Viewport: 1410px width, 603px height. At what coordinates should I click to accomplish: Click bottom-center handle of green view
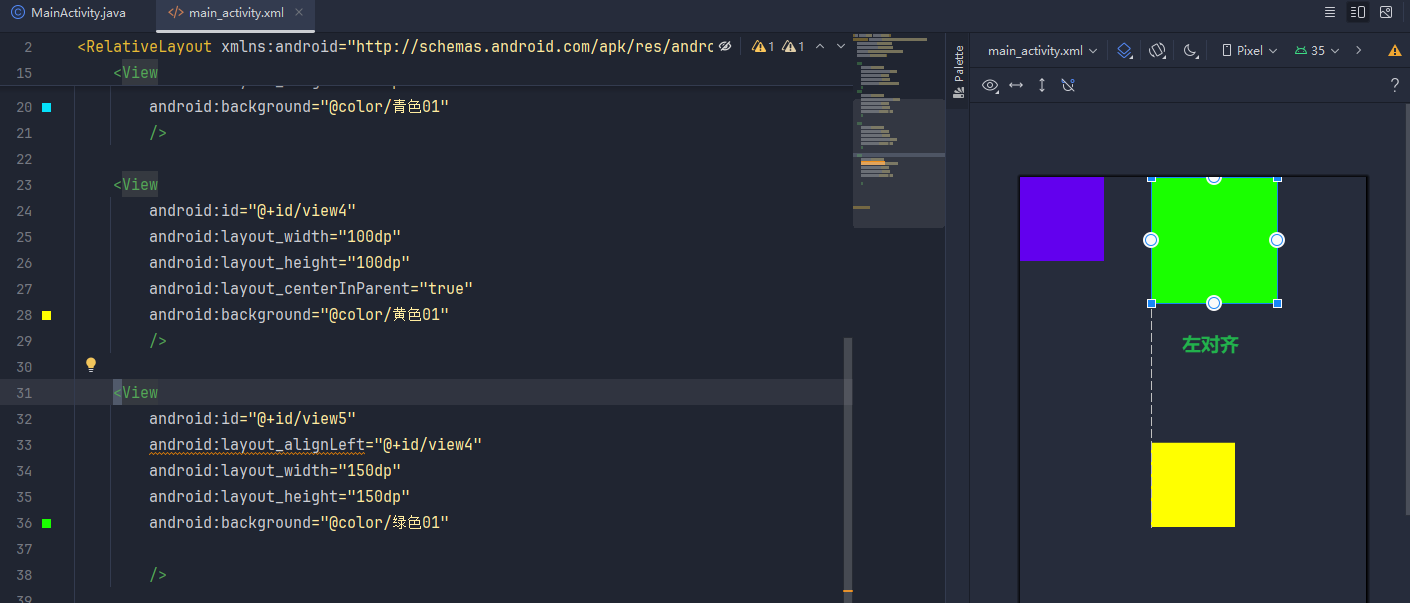coord(1214,303)
